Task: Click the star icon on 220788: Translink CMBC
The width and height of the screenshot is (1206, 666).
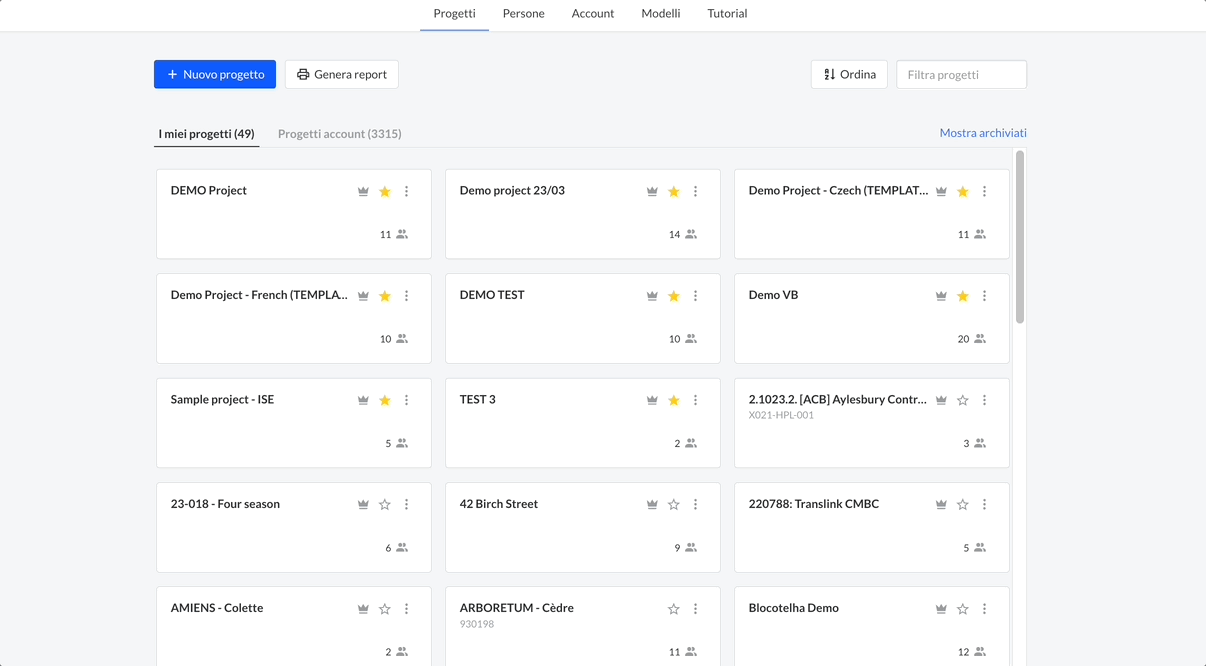Action: click(963, 505)
